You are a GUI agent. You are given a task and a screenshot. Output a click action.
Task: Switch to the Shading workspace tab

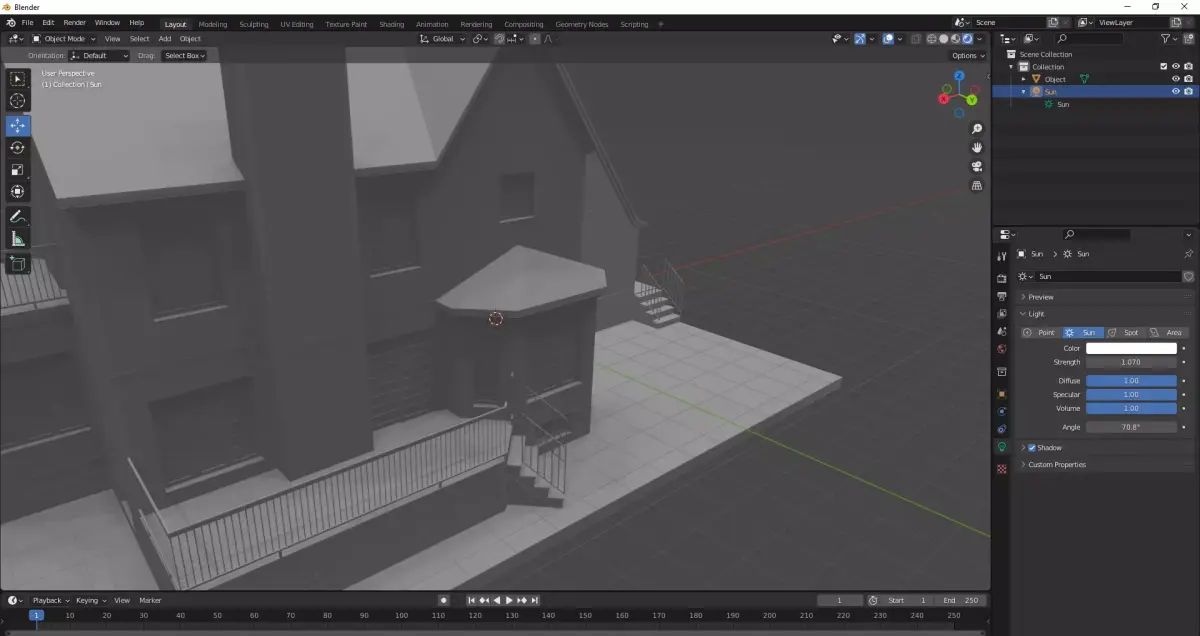(392, 24)
